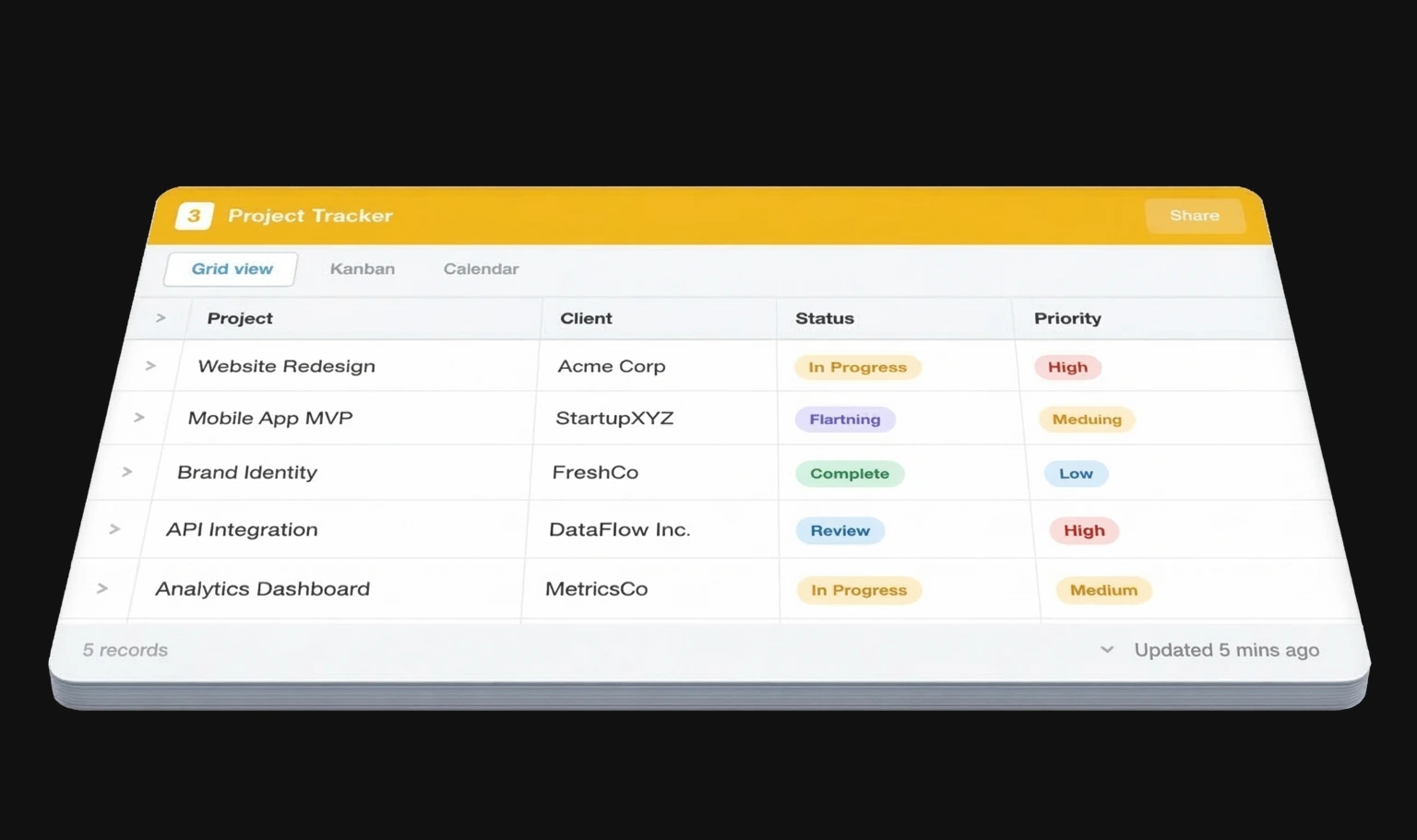
Task: Expand the API Integration row
Action: (114, 529)
